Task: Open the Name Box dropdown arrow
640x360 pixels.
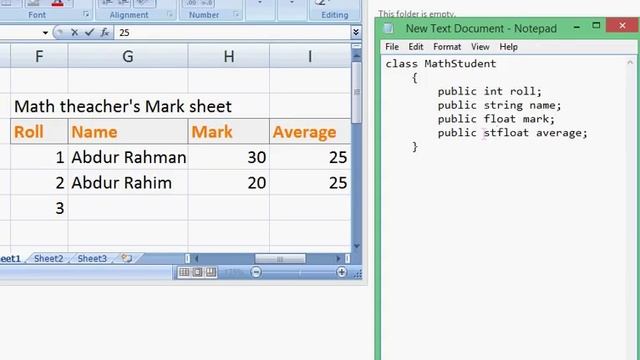Action: (x=45, y=33)
